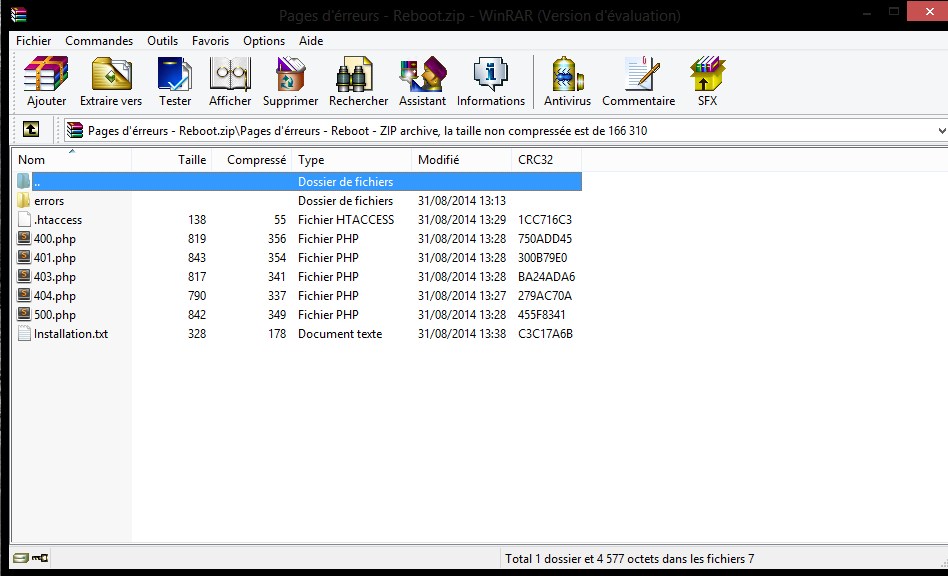
Task: Click the date 31/08/2014 13:27
Action: (x=462, y=296)
